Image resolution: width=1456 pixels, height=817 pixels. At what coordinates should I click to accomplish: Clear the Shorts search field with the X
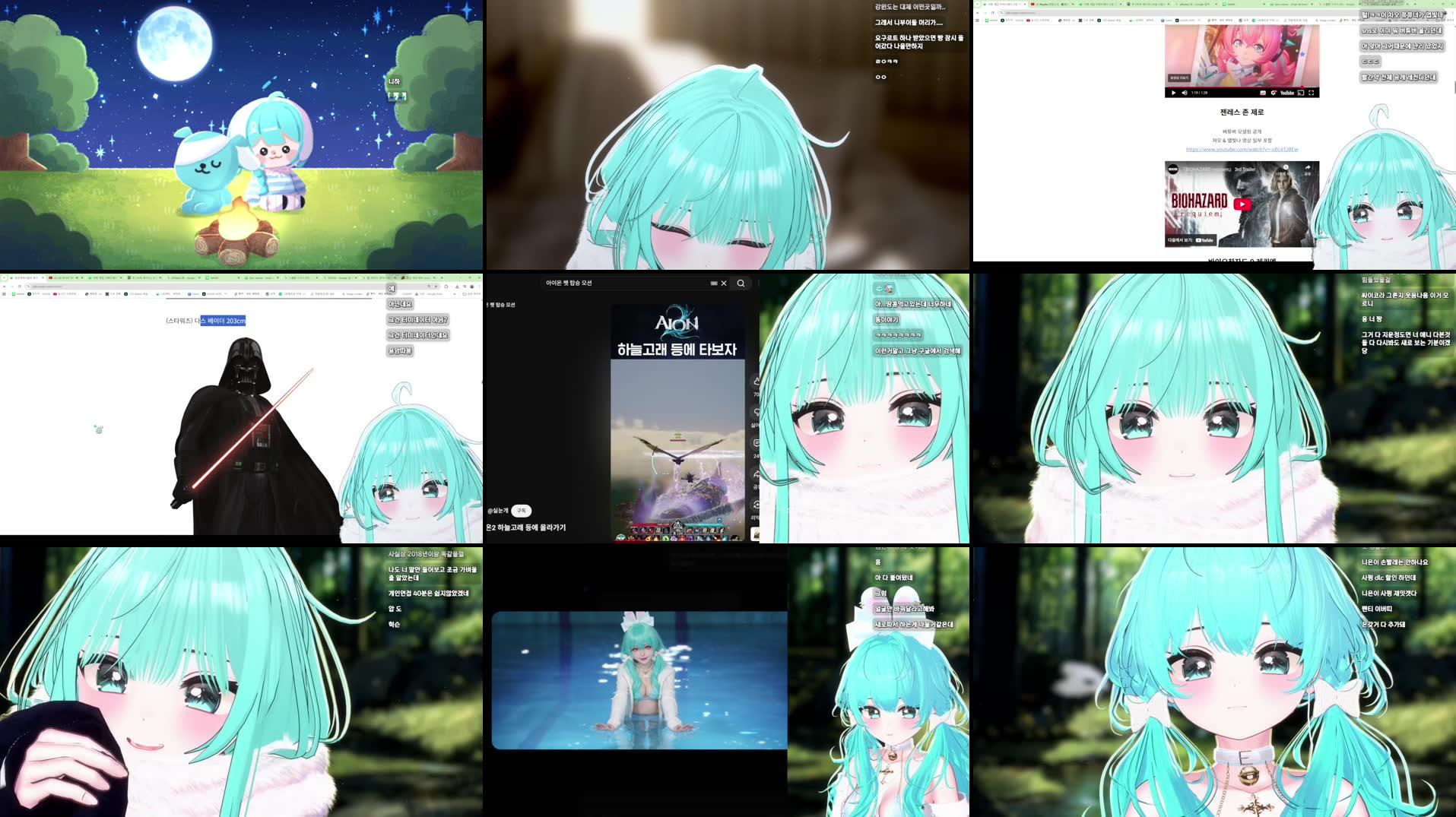pos(723,283)
